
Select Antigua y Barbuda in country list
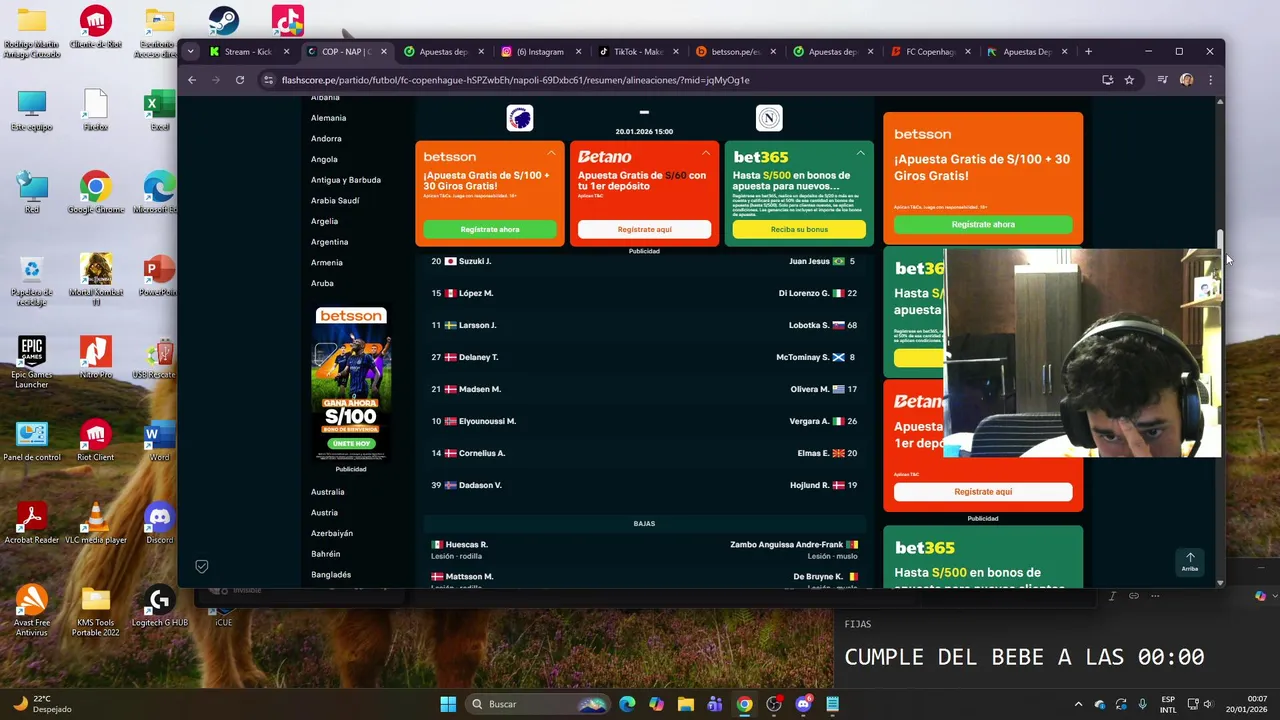tap(345, 180)
